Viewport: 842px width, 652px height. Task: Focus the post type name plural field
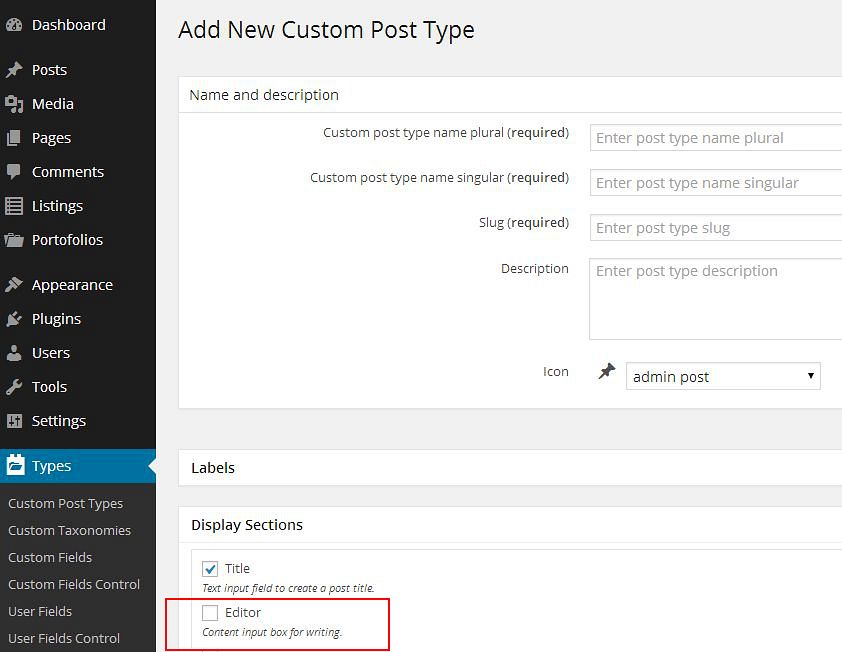coord(716,138)
